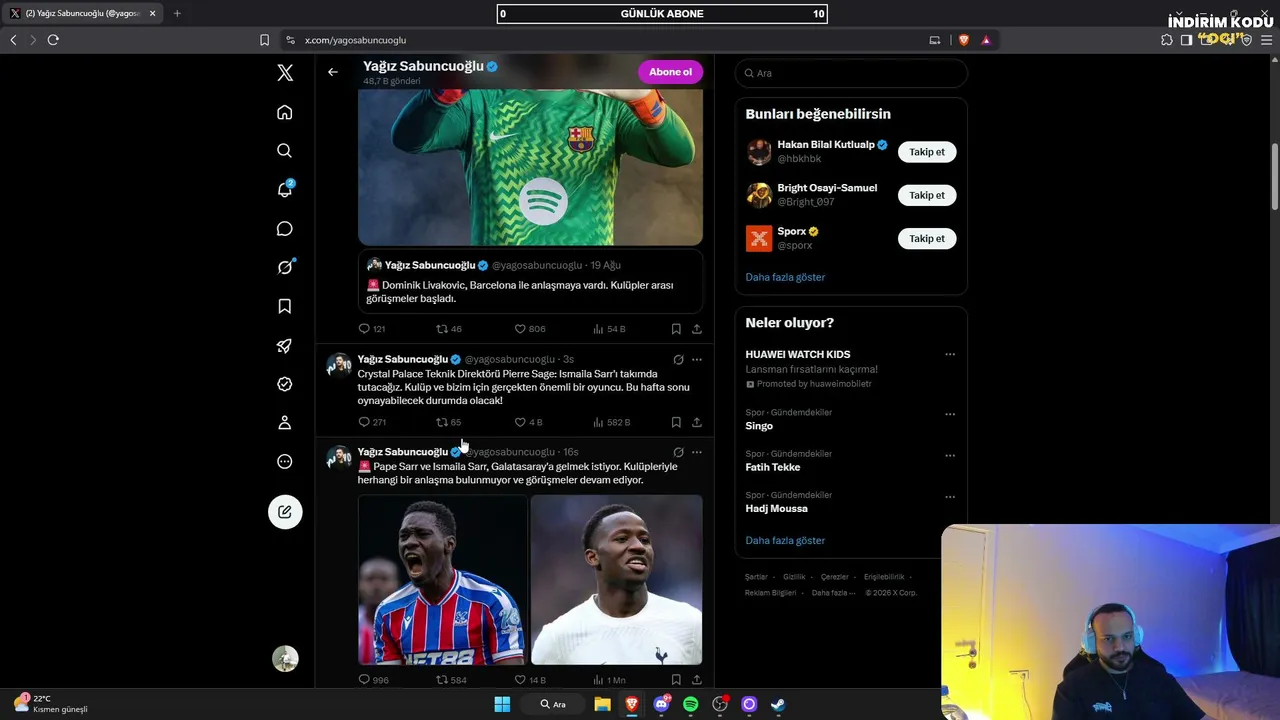This screenshot has height=720, width=1280.
Task: Open Explore via magnifier icon in sidebar
Action: tap(285, 151)
